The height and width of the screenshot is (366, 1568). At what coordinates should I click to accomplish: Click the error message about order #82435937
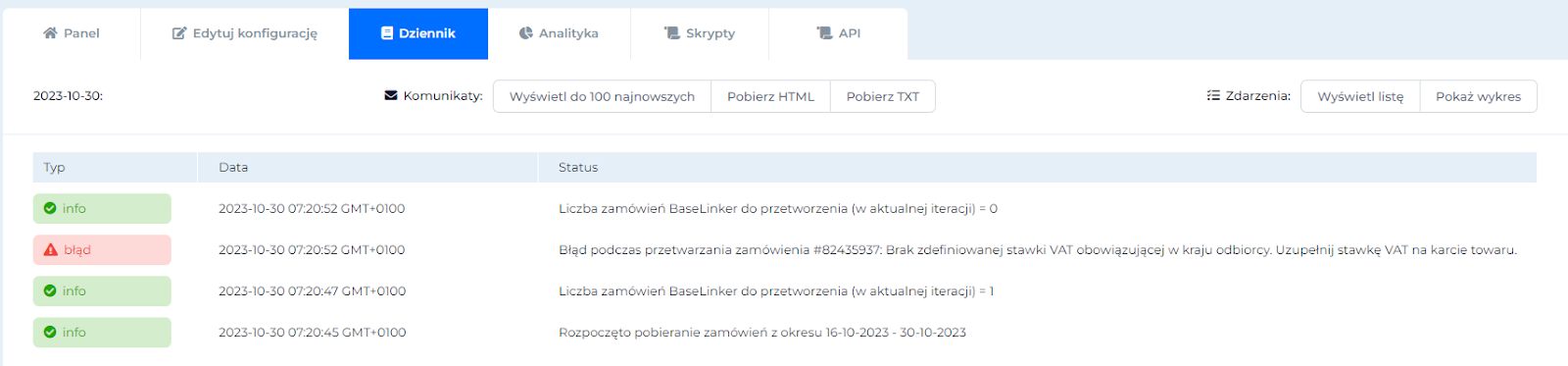coord(1038,249)
